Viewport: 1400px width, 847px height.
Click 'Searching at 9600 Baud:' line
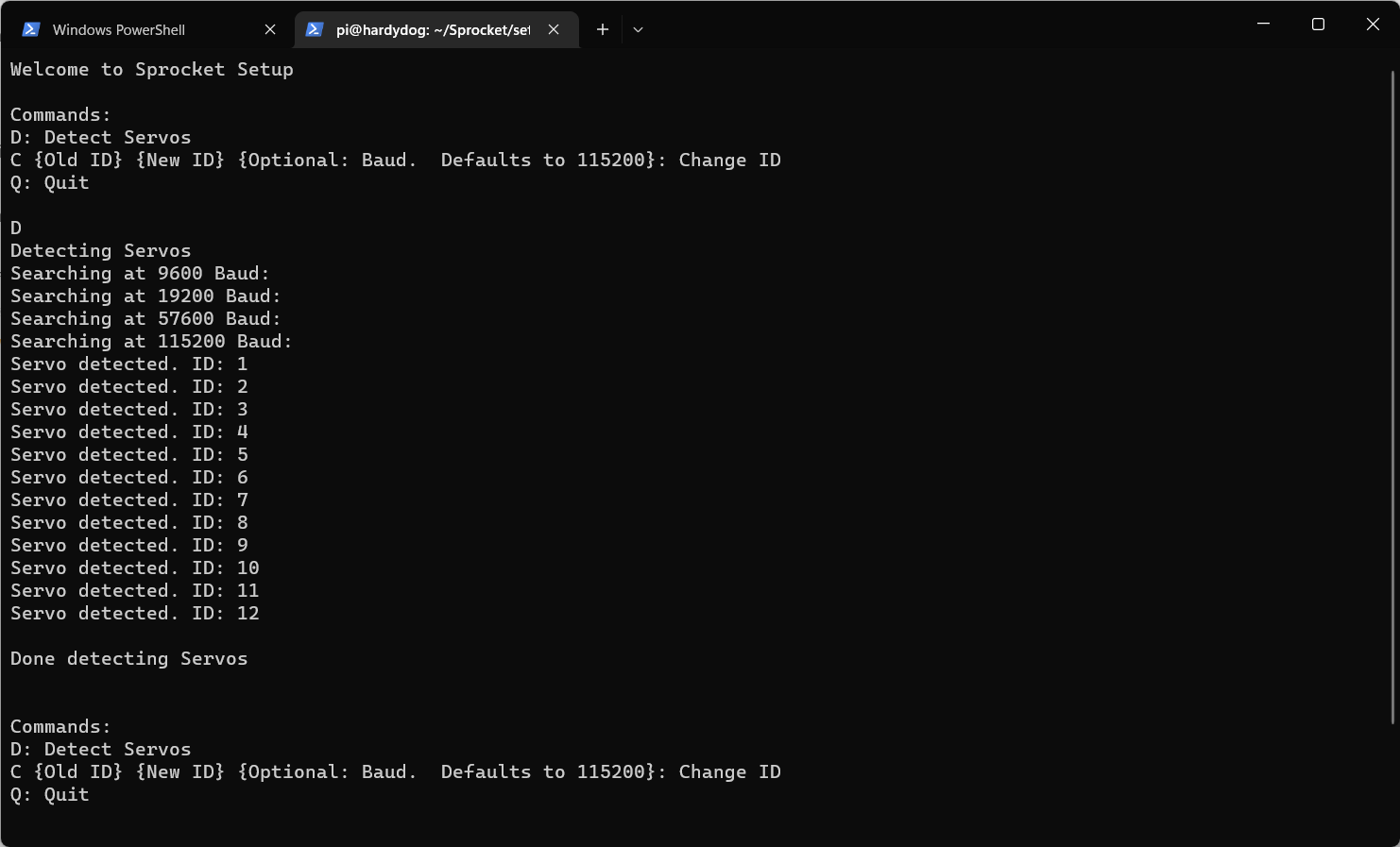[141, 273]
